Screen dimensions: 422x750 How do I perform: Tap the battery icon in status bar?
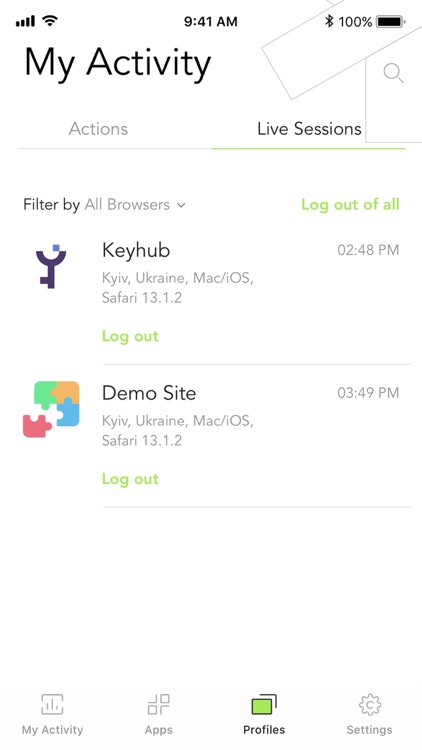(391, 22)
